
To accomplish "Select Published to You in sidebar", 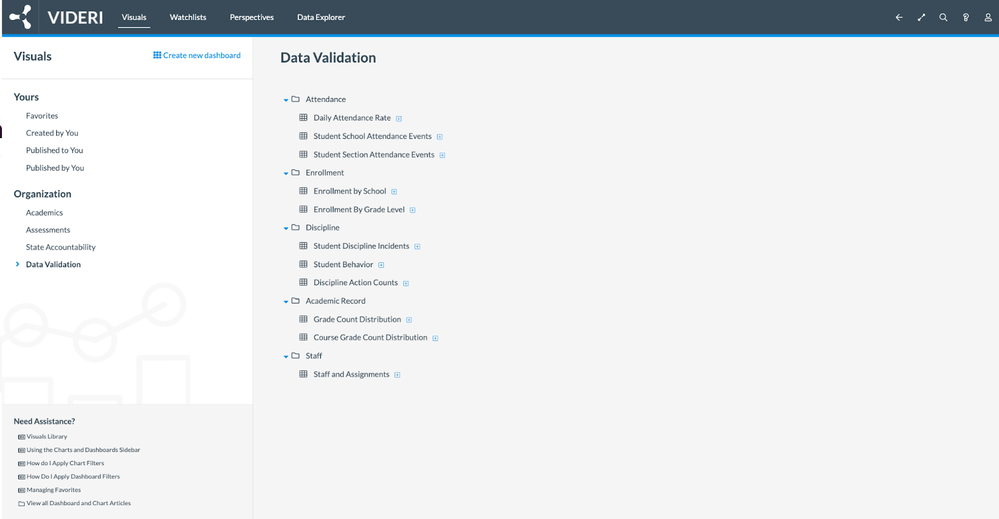I will pyautogui.click(x=55, y=150).
